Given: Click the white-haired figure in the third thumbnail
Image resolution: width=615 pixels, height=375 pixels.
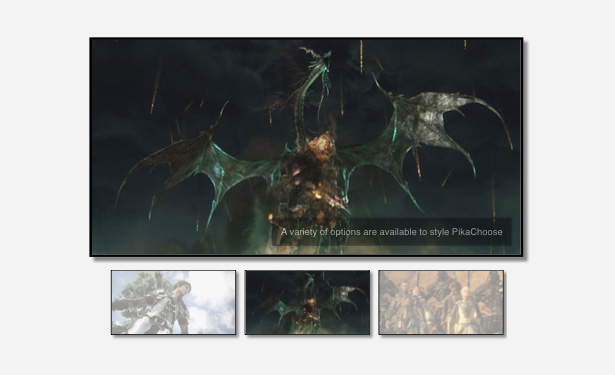Looking at the screenshot, I should point(466,306).
